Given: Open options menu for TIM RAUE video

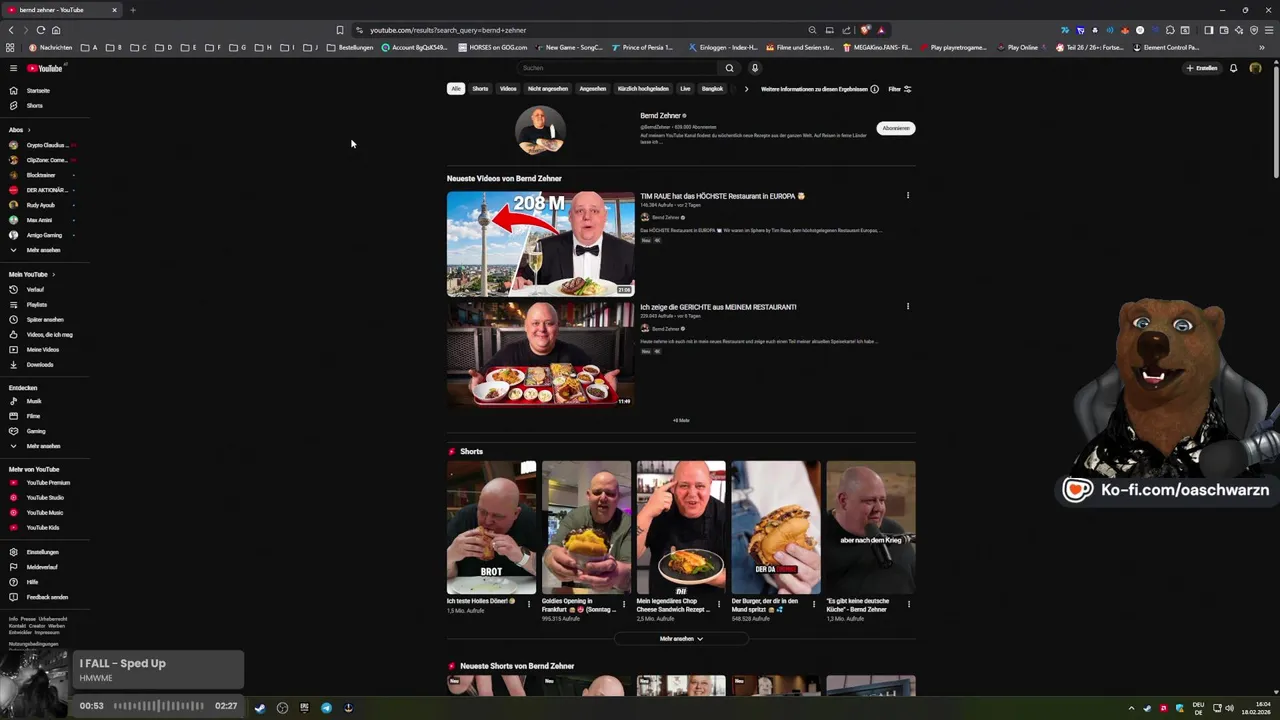Looking at the screenshot, I should [908, 195].
